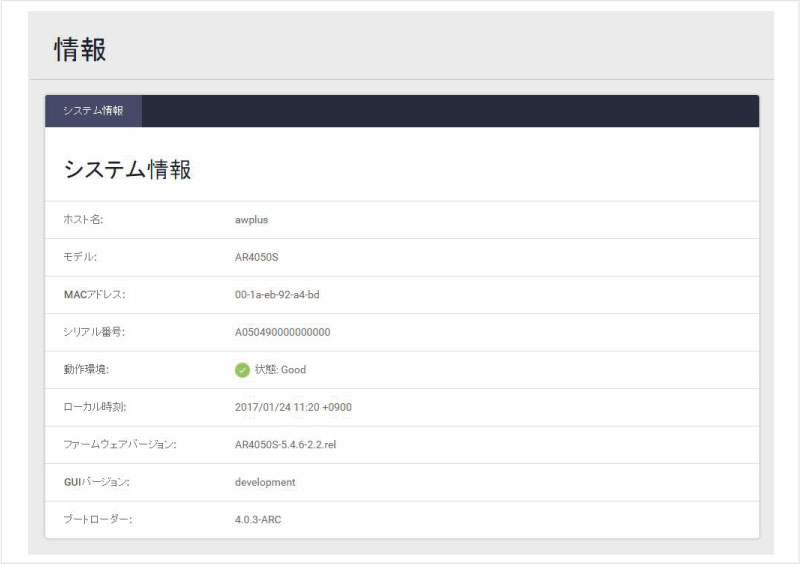The width and height of the screenshot is (800, 564).
Task: Click the ブートローダー label
Action: tap(98, 520)
